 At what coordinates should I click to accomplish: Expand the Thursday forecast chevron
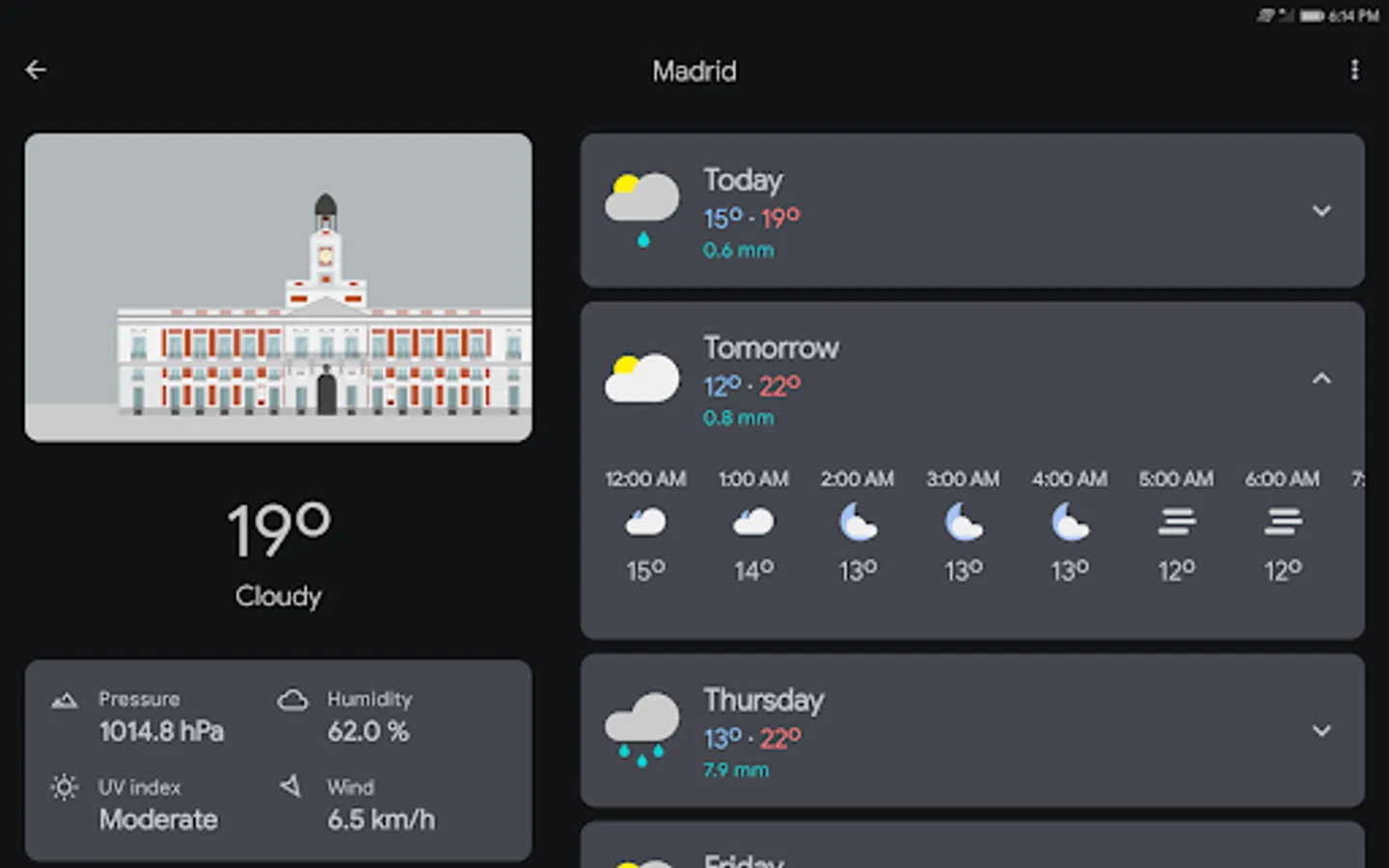[x=1321, y=730]
